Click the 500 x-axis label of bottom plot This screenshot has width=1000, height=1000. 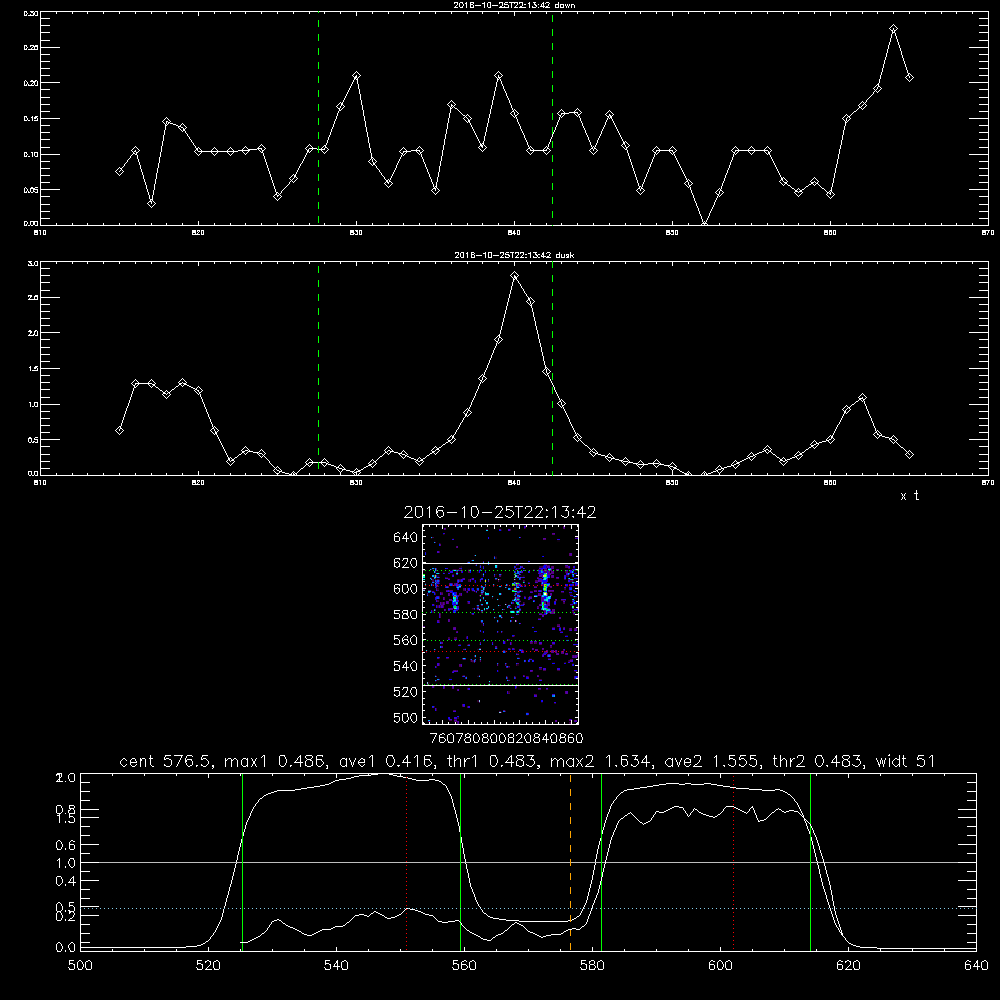(80, 966)
